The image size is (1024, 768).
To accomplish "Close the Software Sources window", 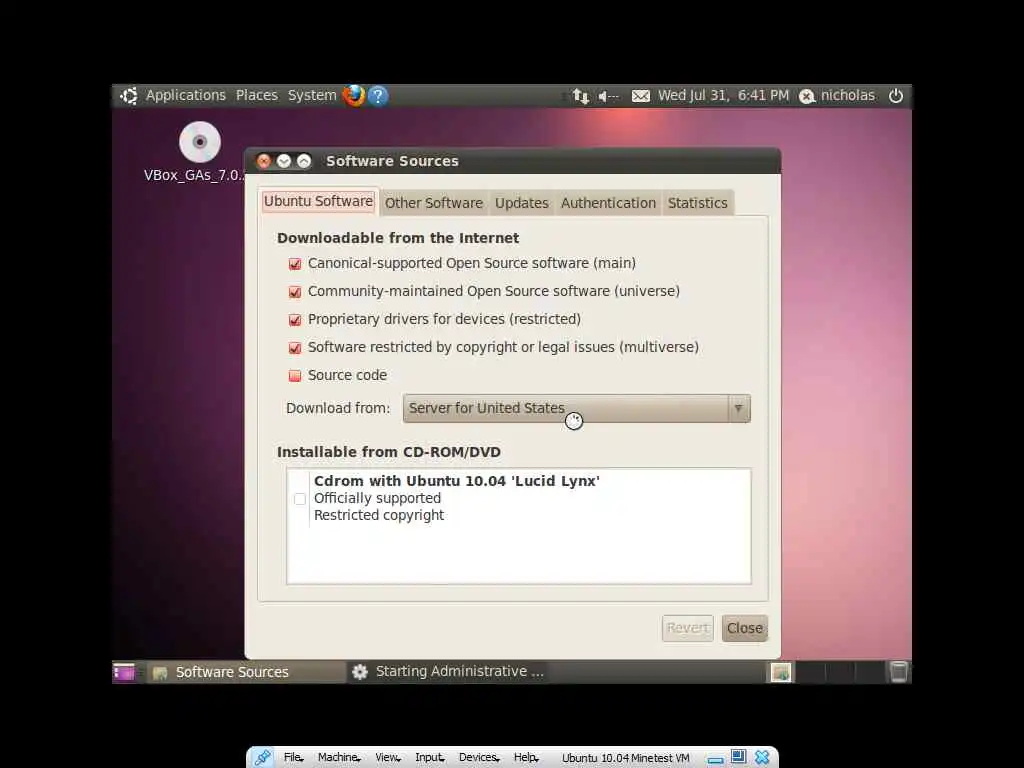I will 264,161.
